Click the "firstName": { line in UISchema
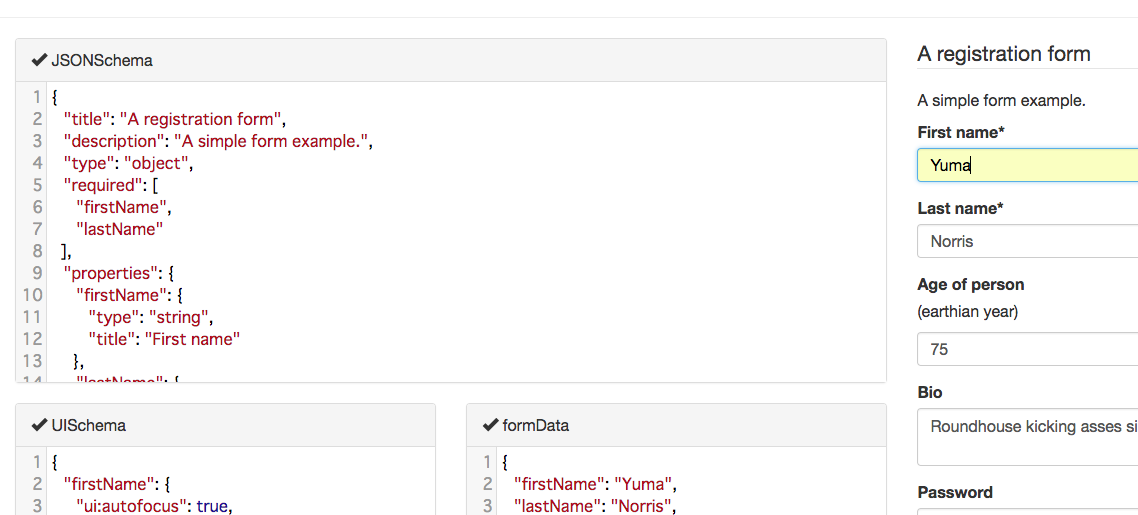The image size is (1138, 515). pyautogui.click(x=115, y=485)
